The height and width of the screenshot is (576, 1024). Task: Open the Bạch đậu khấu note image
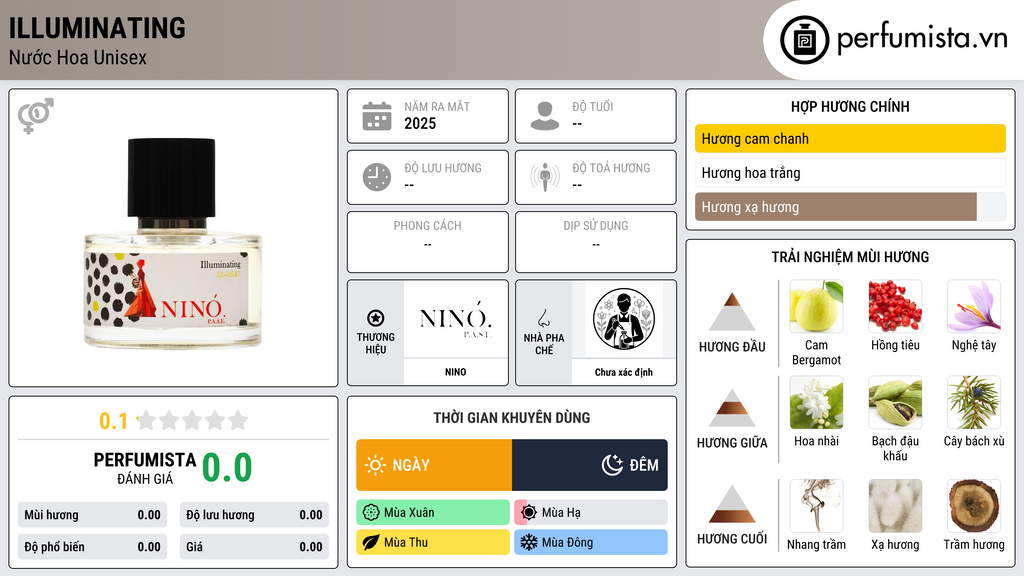coord(895,402)
